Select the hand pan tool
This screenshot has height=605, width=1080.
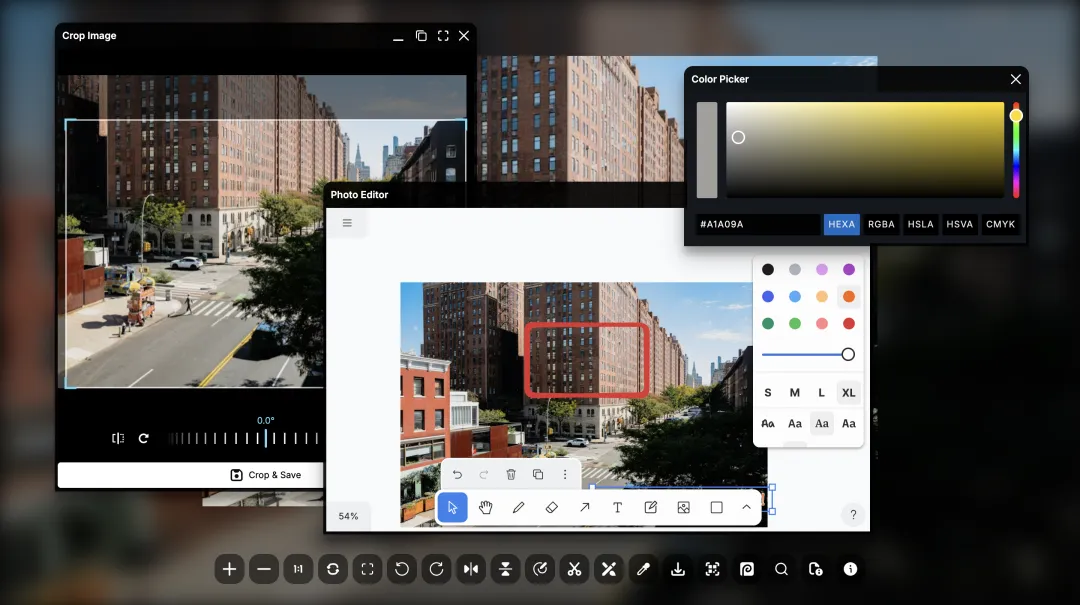486,508
